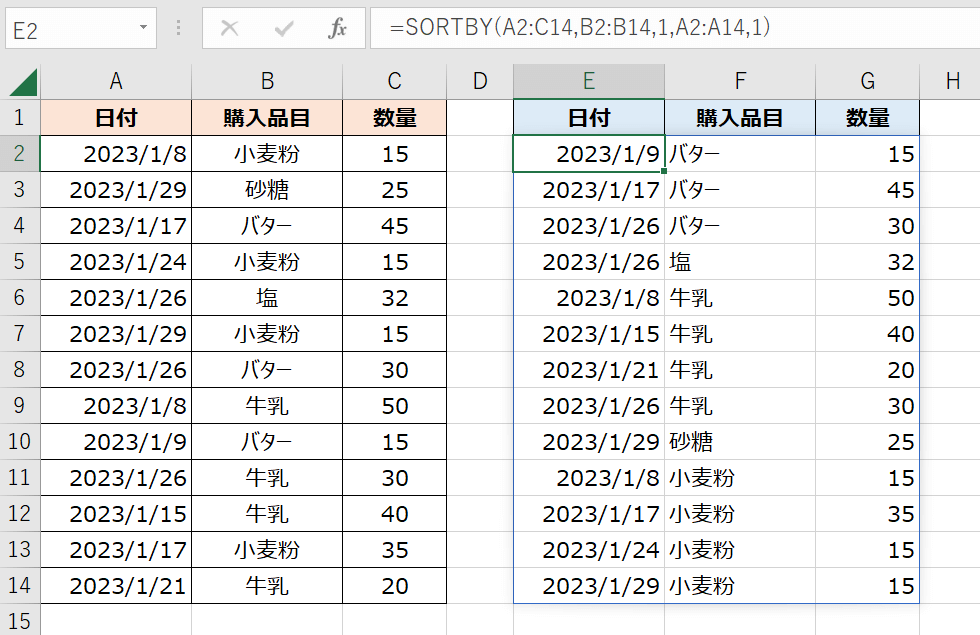Select cell E2 containing 2023/1/9
The height and width of the screenshot is (635, 980).
pos(589,154)
